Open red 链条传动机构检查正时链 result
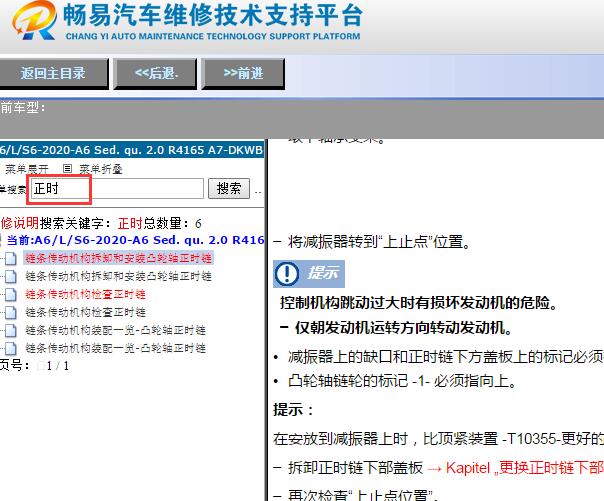This screenshot has width=604, height=501. click(86, 294)
